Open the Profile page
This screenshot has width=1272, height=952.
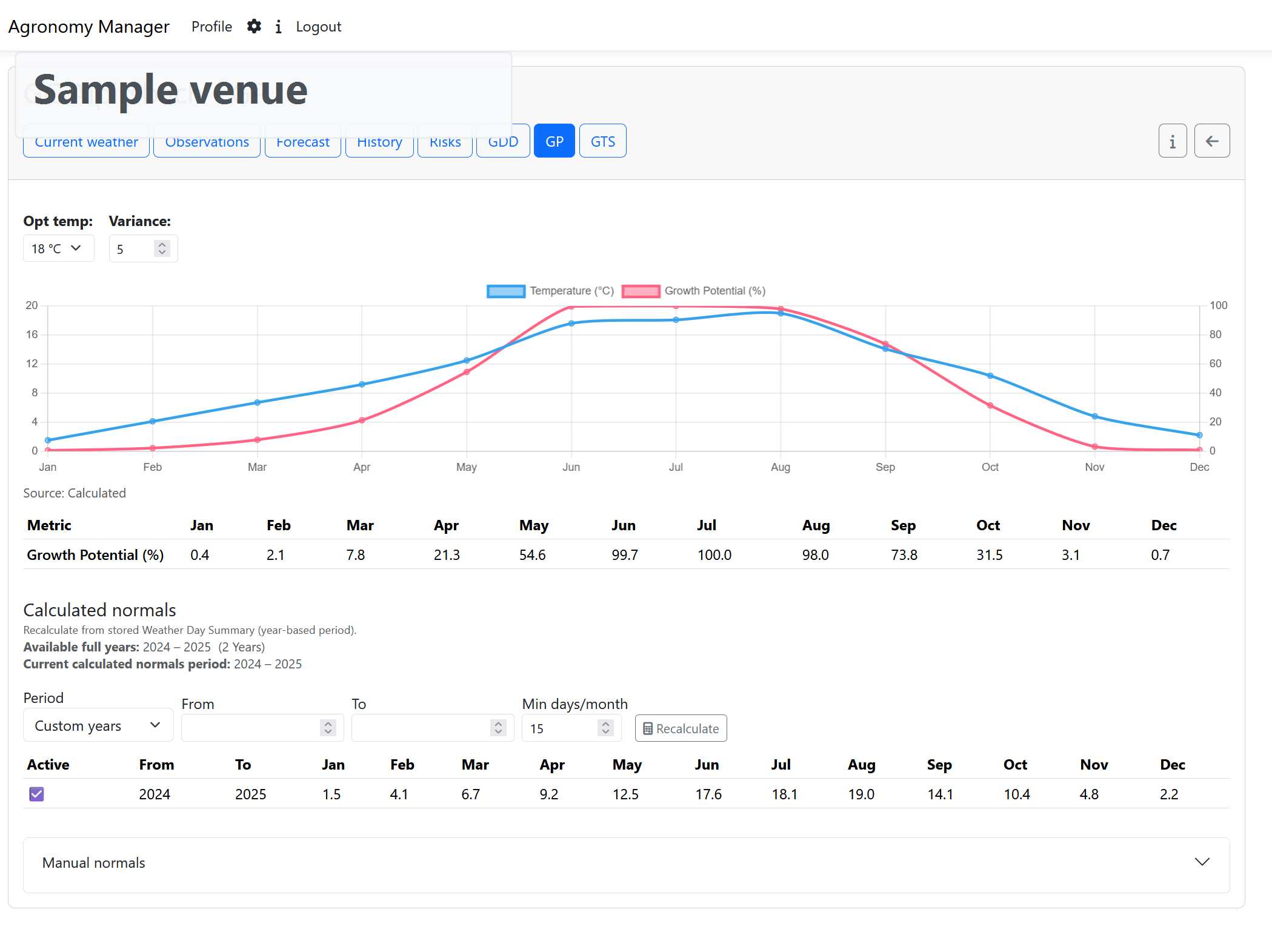coord(211,26)
